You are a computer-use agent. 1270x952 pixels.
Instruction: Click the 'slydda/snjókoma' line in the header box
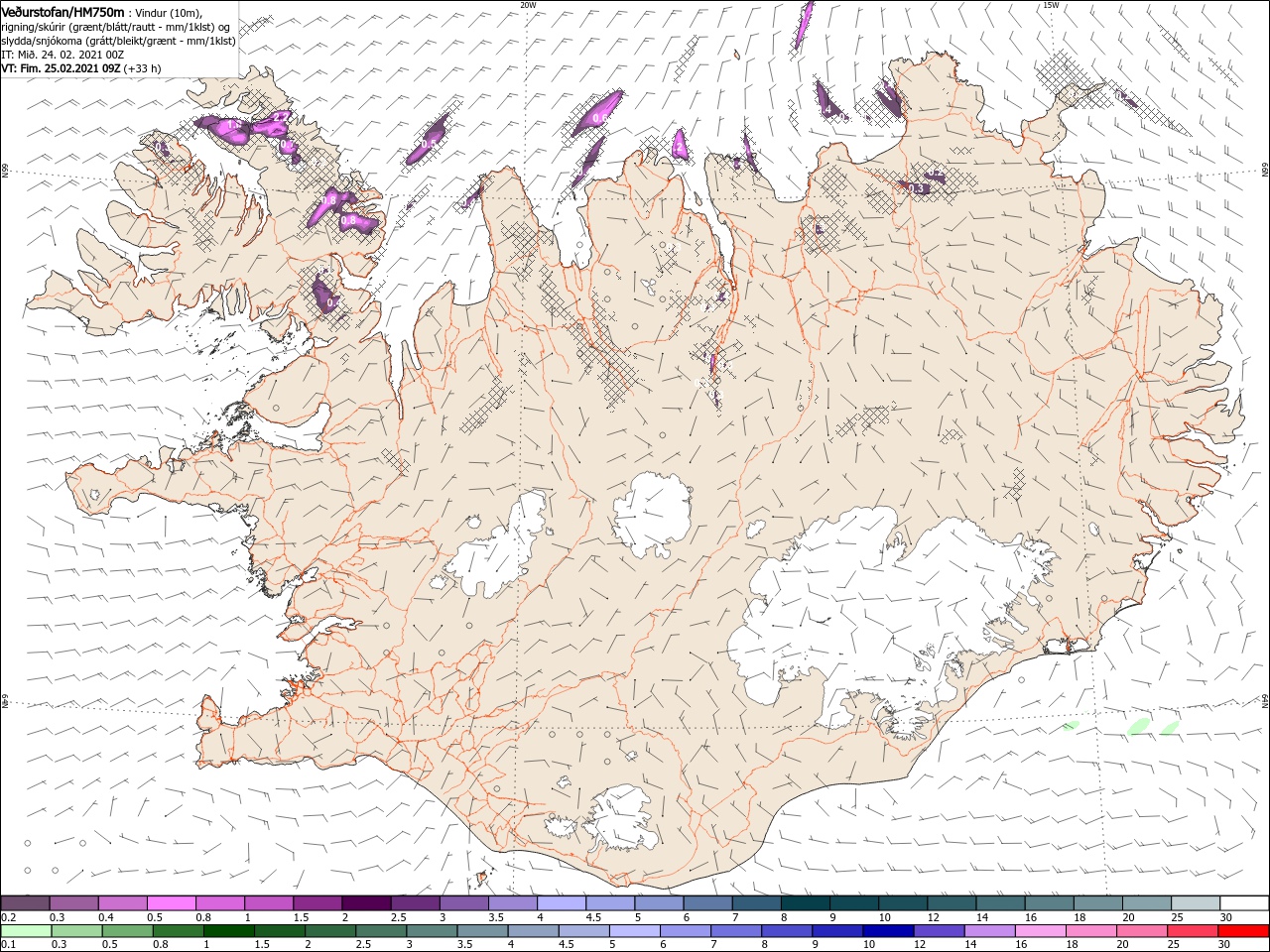click(119, 41)
